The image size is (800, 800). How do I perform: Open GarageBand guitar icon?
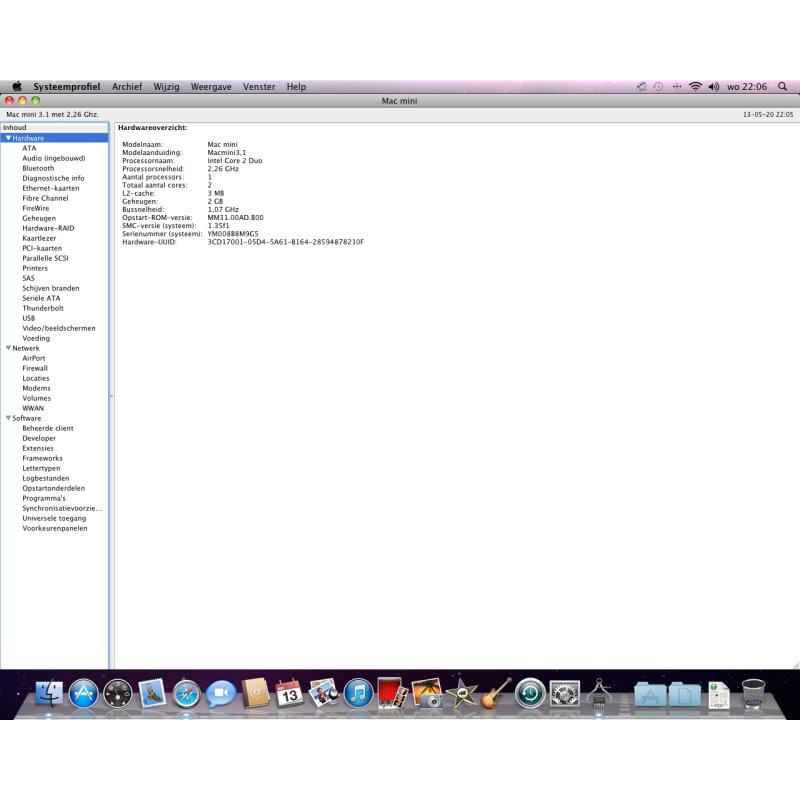click(x=496, y=693)
